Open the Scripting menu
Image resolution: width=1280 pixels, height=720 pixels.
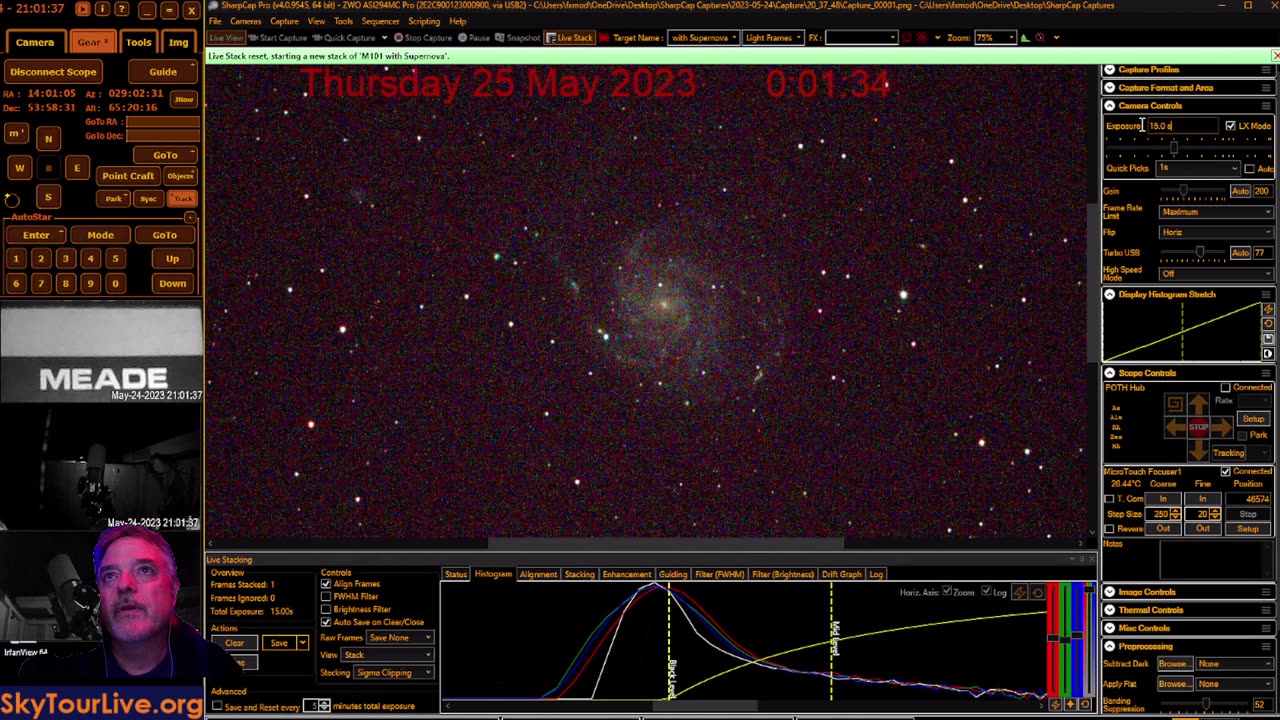[424, 21]
